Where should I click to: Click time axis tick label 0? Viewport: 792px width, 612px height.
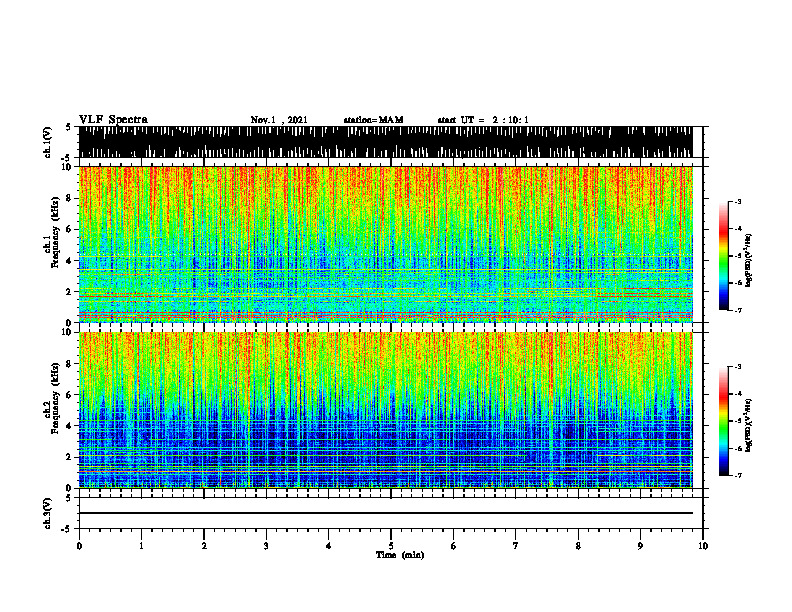pyautogui.click(x=79, y=546)
